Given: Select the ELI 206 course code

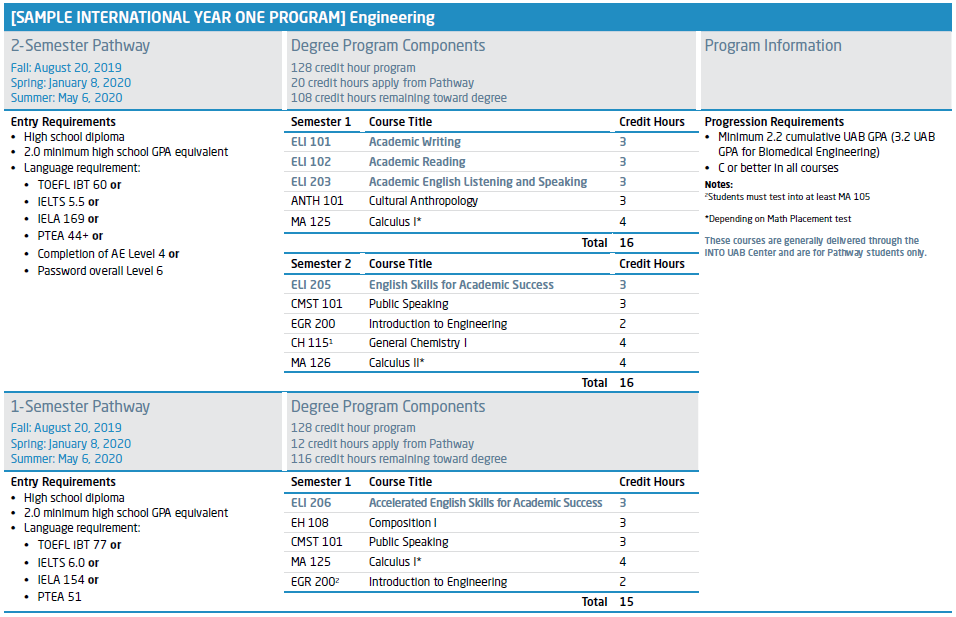Looking at the screenshot, I should pos(311,503).
